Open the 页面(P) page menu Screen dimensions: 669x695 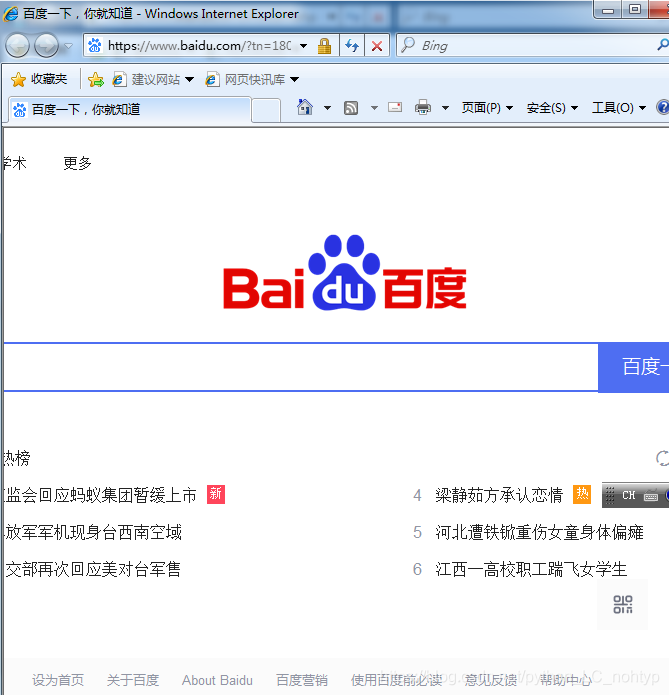pos(487,108)
